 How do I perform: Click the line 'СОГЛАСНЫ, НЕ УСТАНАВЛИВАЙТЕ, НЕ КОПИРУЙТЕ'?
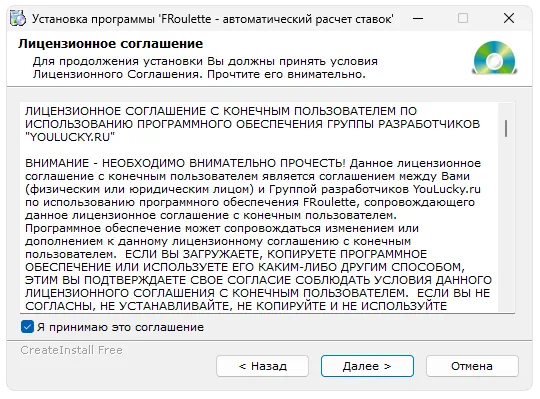tap(236, 306)
